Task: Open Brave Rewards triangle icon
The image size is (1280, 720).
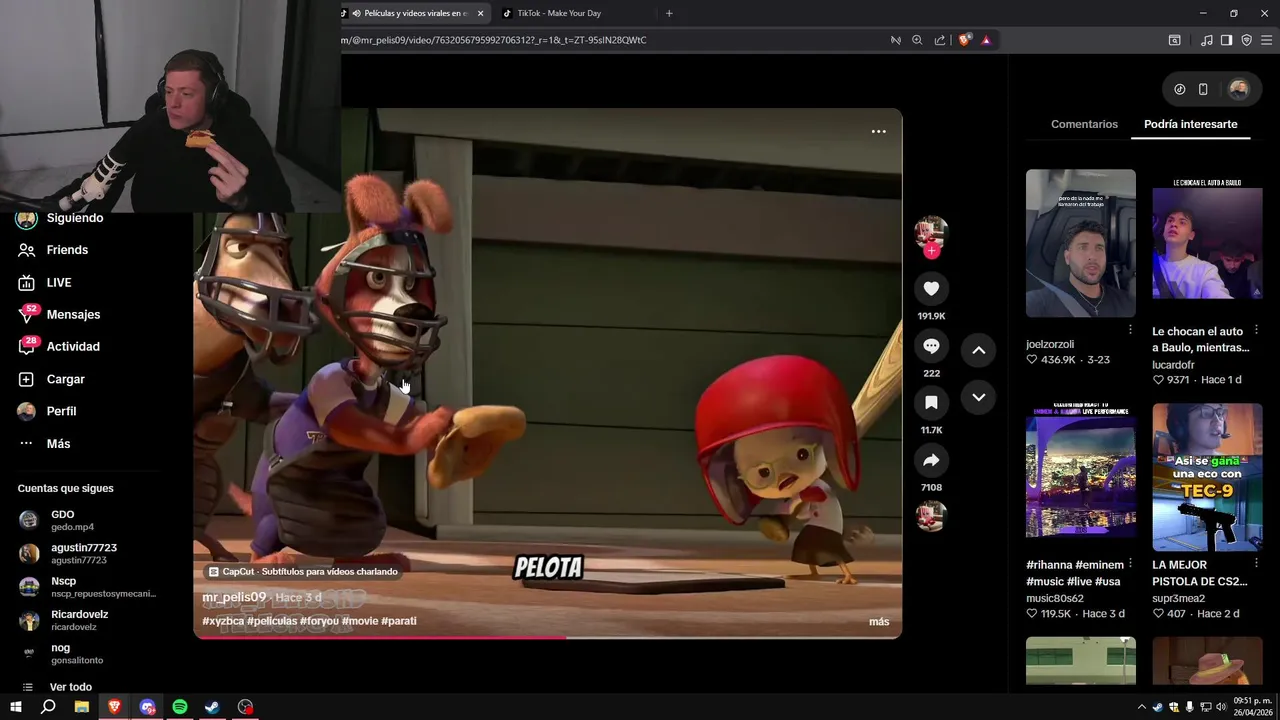Action: 986,40
